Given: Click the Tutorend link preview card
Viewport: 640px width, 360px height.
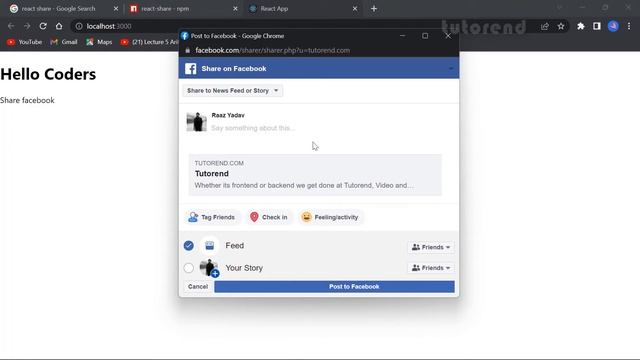Looking at the screenshot, I should coord(315,175).
